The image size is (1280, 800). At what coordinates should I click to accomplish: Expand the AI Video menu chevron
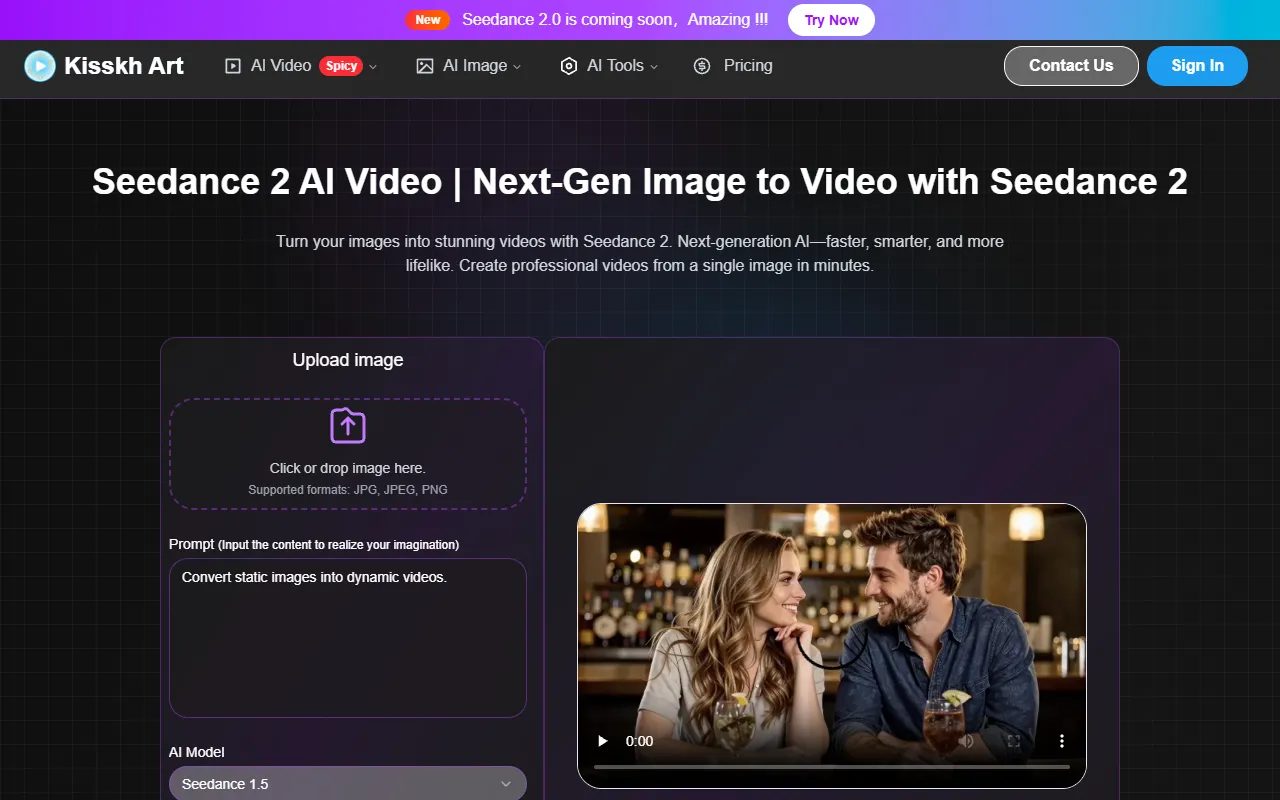[373, 67]
